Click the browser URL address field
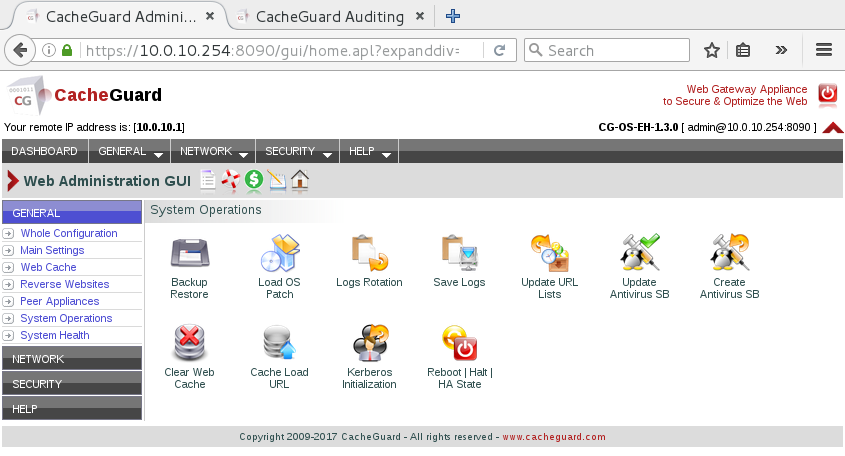845x456 pixels. tap(272, 50)
